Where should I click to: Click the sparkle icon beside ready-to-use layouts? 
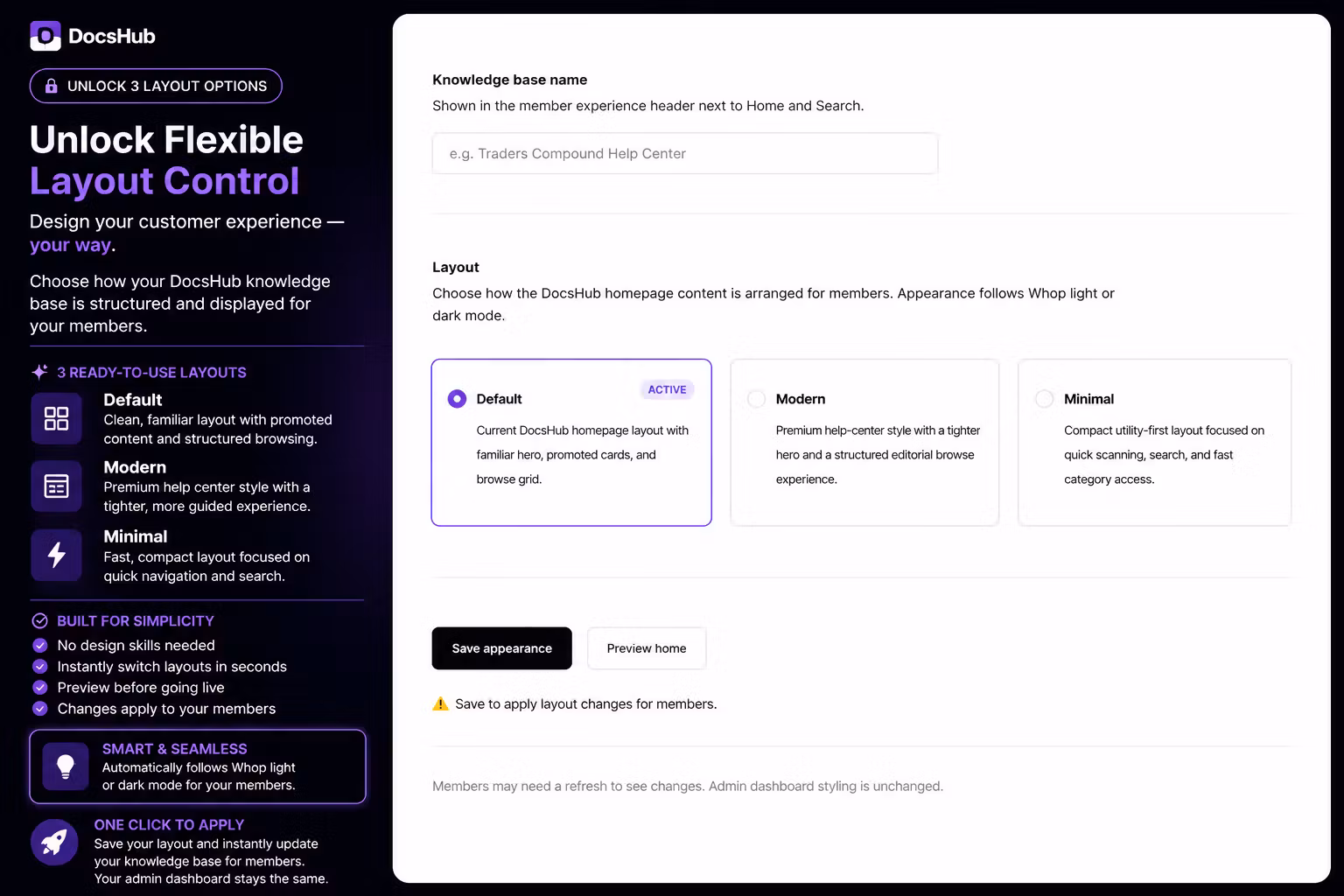pyautogui.click(x=39, y=372)
